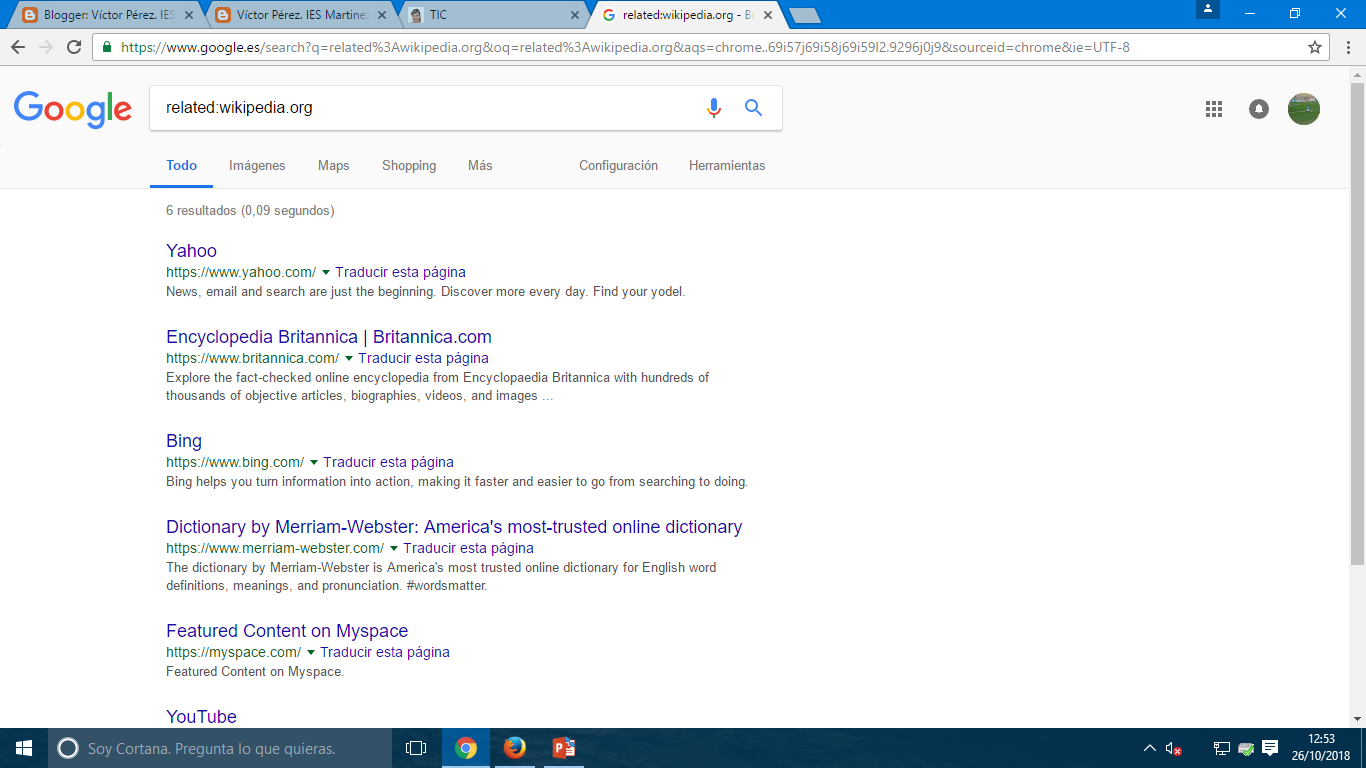Open the Encyclopedia Britannica result link

(x=329, y=337)
